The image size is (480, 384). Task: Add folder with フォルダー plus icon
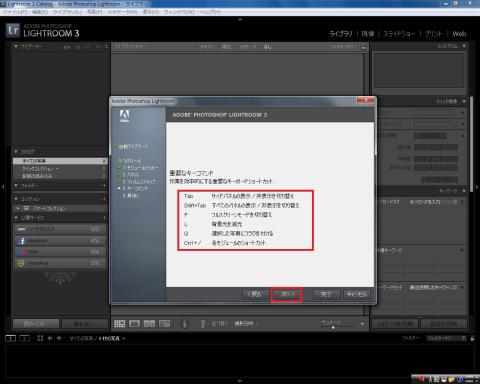(x=104, y=185)
